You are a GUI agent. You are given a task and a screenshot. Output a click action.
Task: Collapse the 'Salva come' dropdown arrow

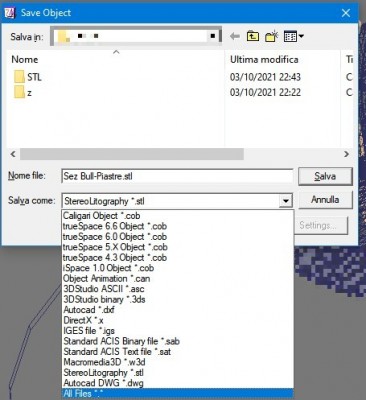click(286, 201)
